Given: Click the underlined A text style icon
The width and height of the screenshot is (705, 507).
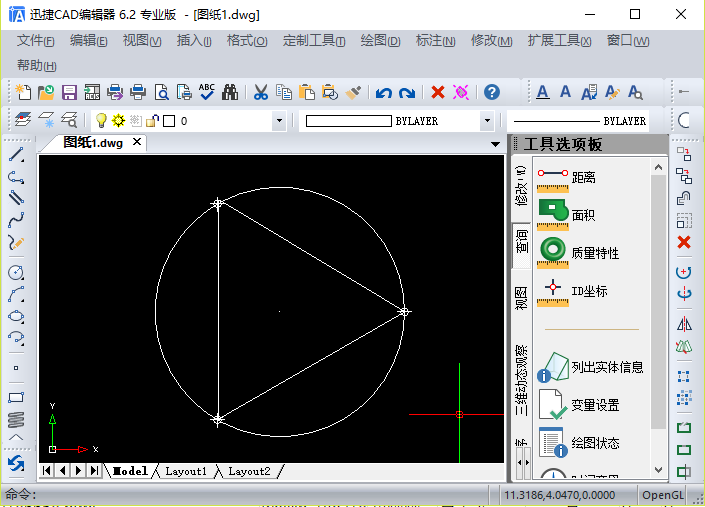Looking at the screenshot, I should click(x=543, y=92).
